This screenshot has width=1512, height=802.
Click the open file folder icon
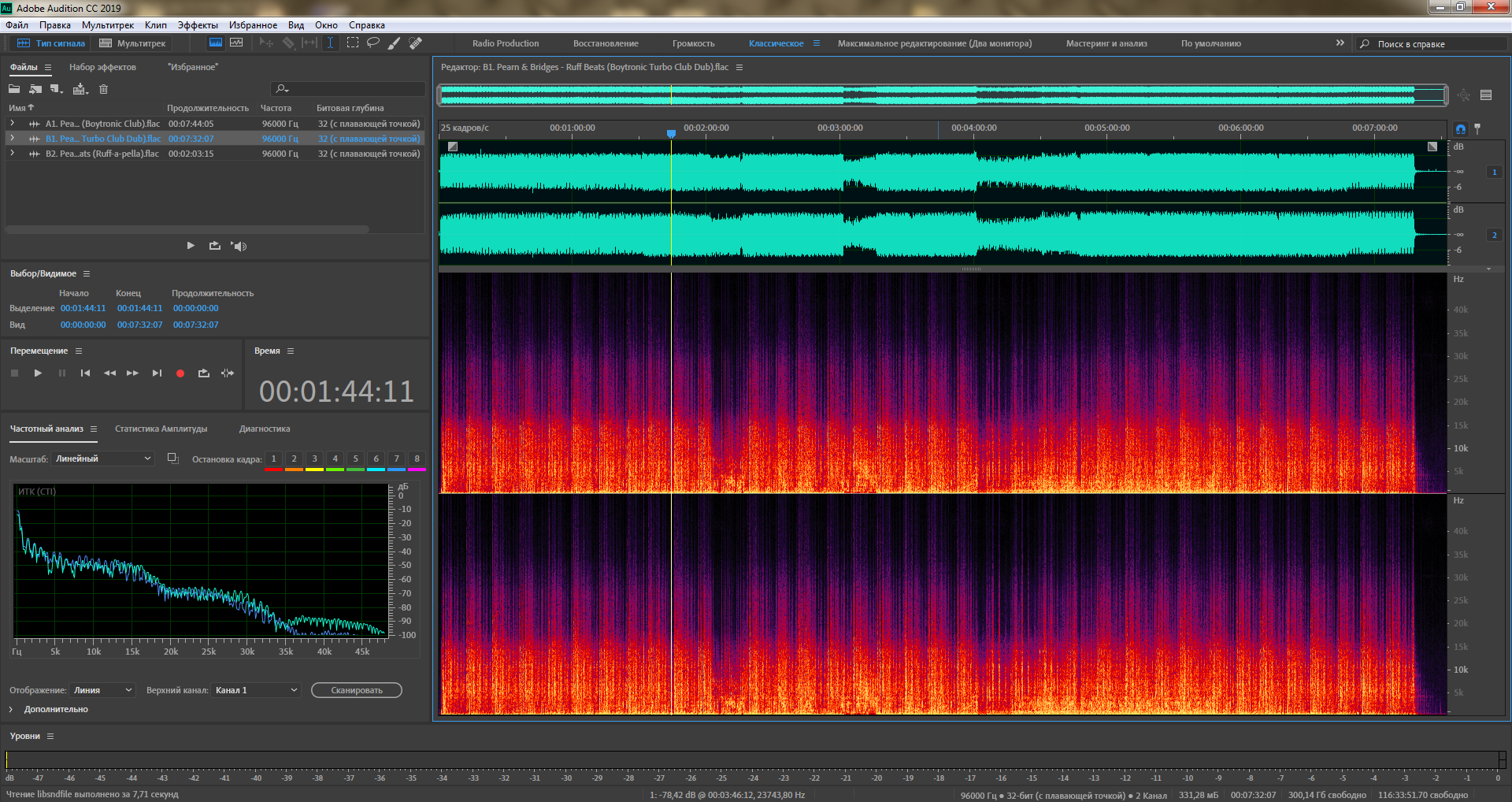pos(14,89)
